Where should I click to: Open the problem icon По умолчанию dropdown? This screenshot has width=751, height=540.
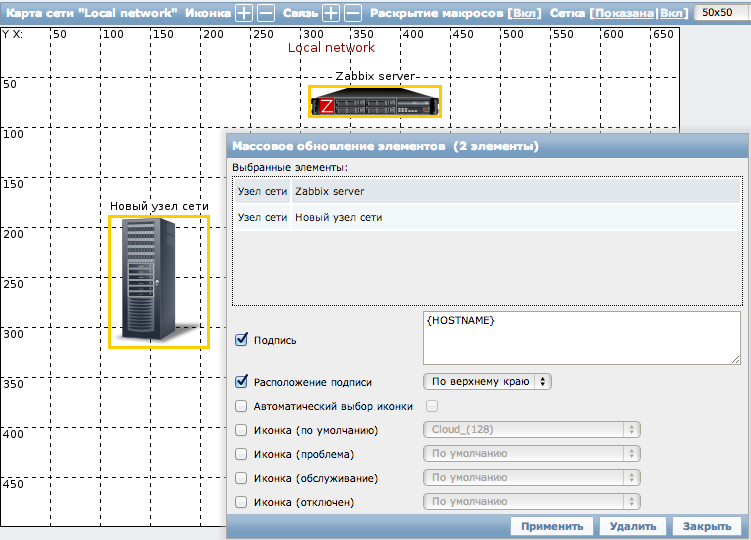[x=532, y=453]
